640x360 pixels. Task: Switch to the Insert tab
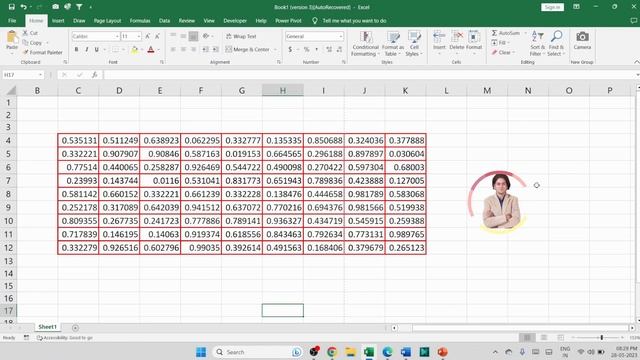(58, 20)
